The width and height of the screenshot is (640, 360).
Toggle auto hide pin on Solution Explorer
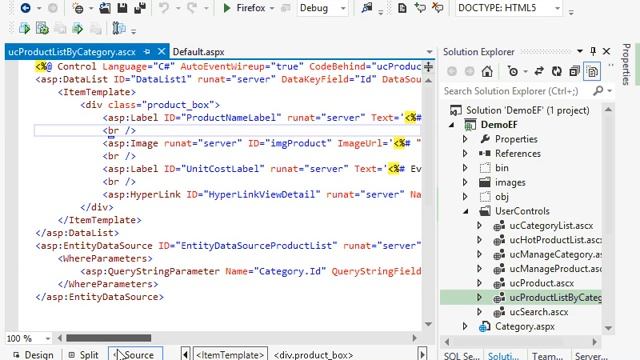click(593, 51)
